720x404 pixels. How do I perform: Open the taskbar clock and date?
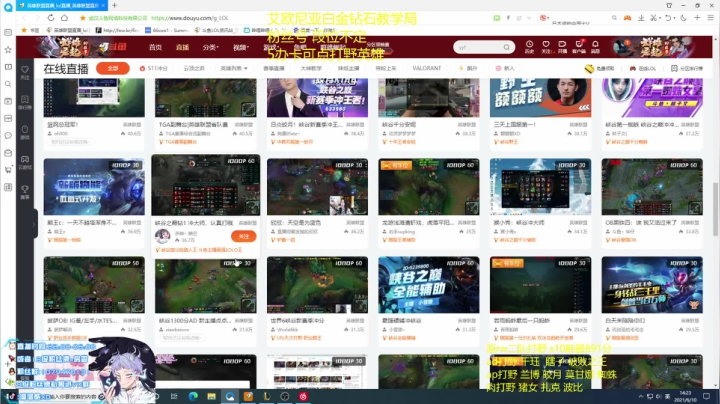685,396
